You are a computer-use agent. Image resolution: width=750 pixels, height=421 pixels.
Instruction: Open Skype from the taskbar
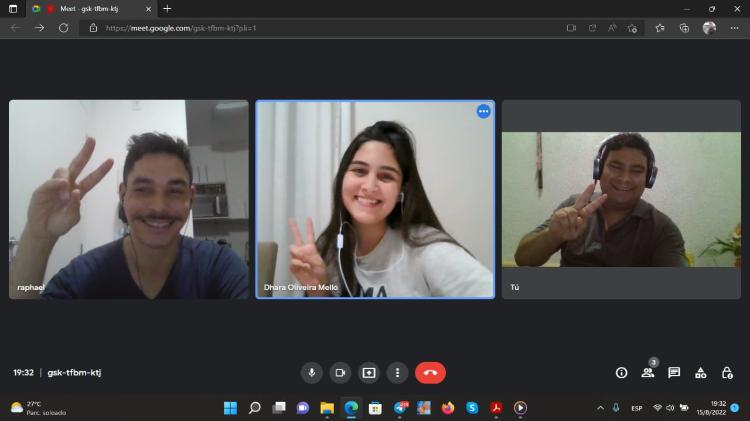pos(472,408)
